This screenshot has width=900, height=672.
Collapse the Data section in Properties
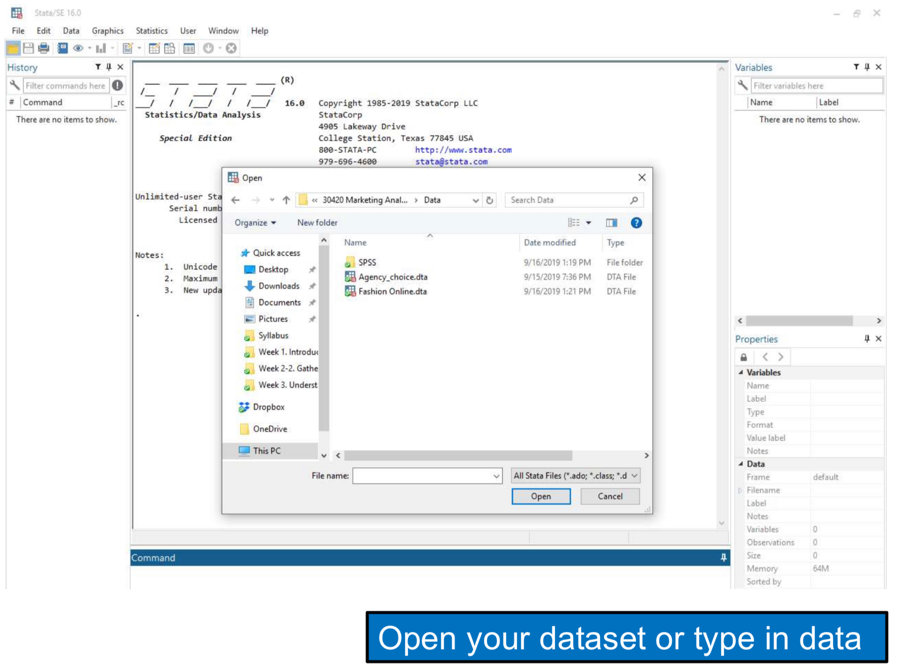click(741, 464)
